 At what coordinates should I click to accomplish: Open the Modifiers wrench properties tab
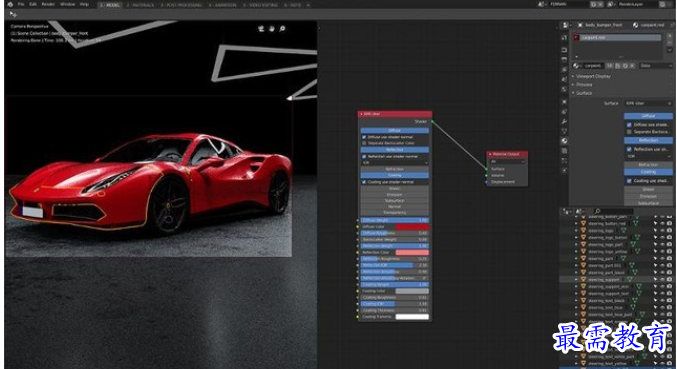tap(564, 121)
